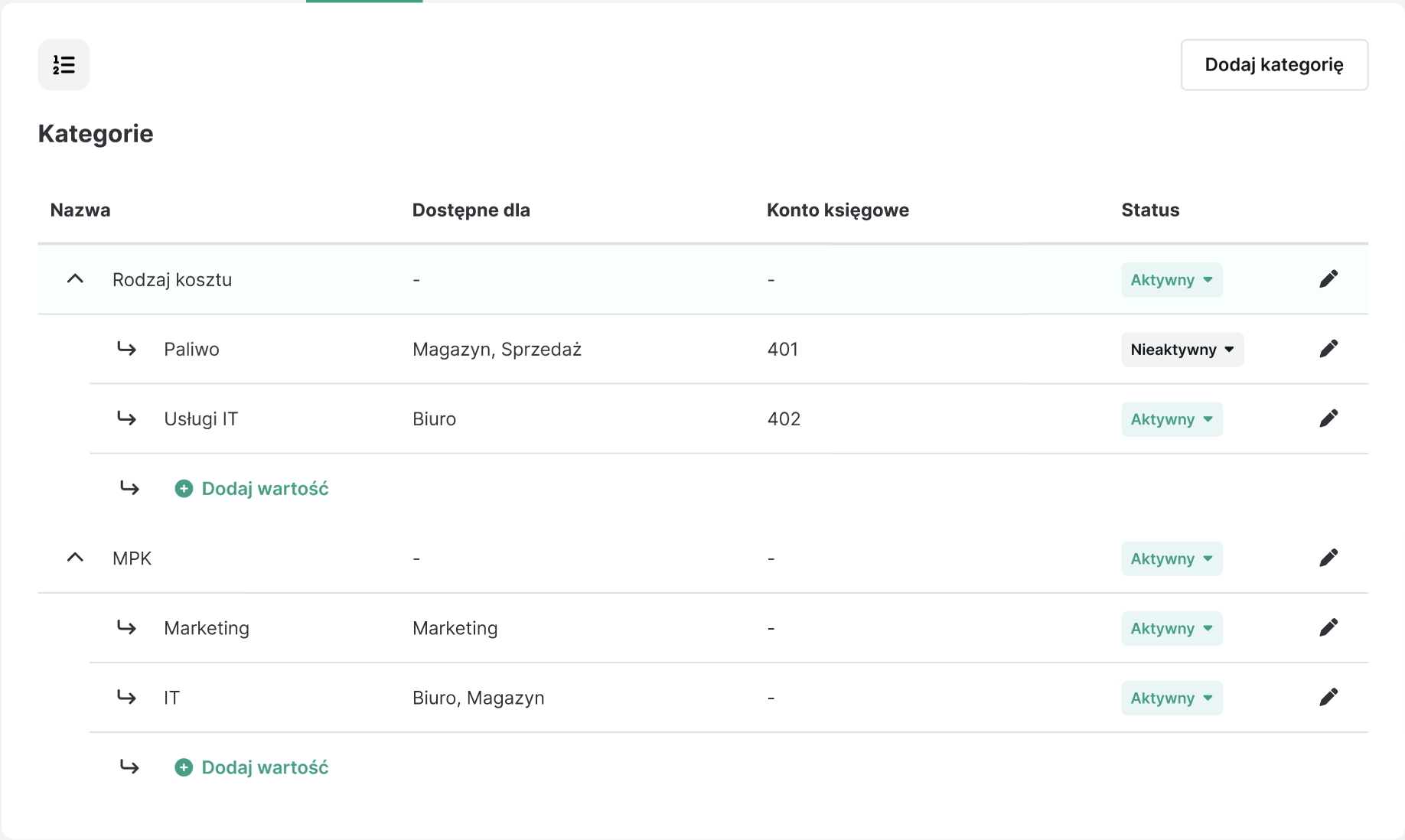Image resolution: width=1405 pixels, height=840 pixels.
Task: Open MPK status dropdown
Action: coord(1172,558)
